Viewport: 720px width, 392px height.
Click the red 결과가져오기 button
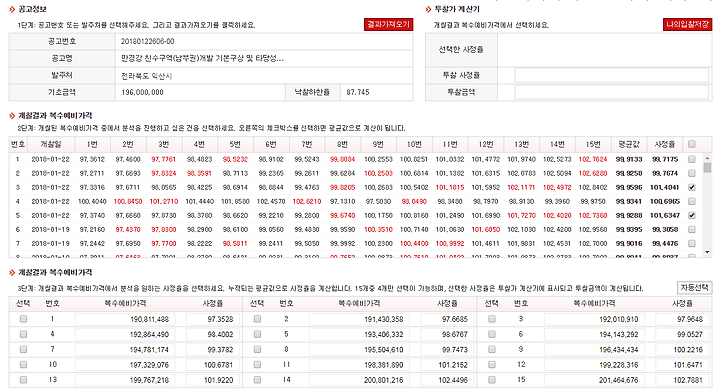(388, 24)
